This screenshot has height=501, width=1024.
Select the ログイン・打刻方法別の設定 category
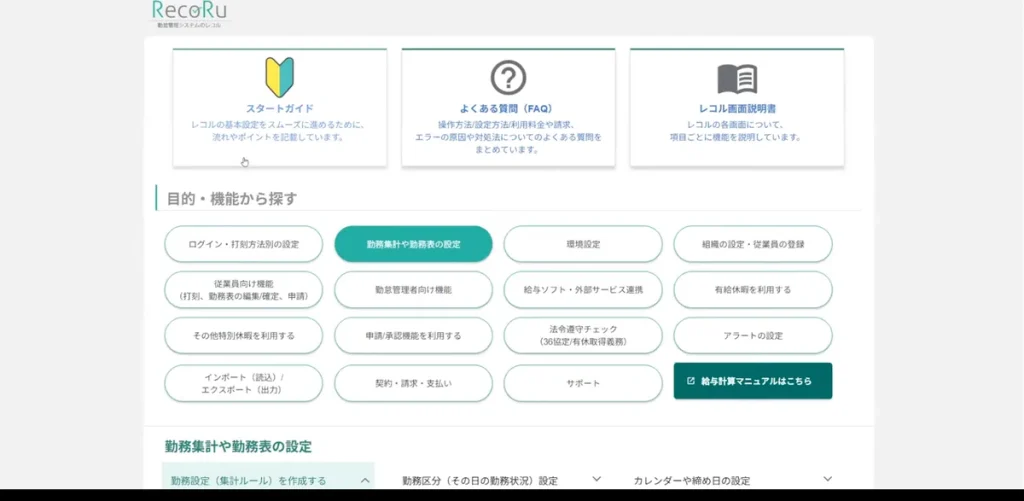coord(243,244)
